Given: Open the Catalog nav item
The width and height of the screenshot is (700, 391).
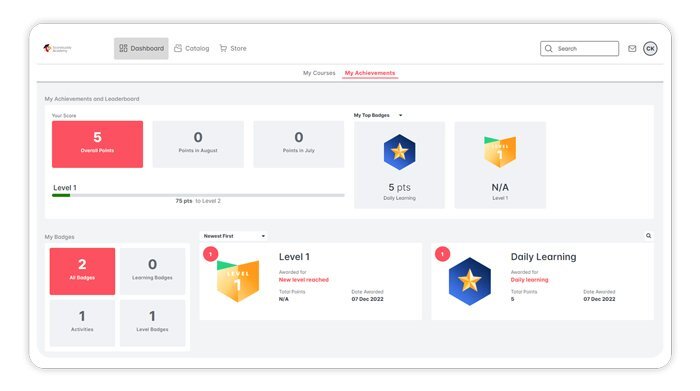Looking at the screenshot, I should [x=192, y=48].
